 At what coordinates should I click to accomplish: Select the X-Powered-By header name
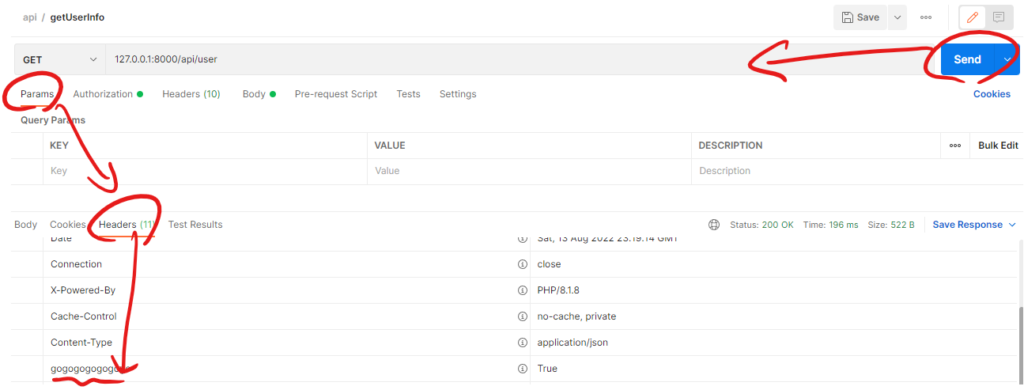click(82, 291)
